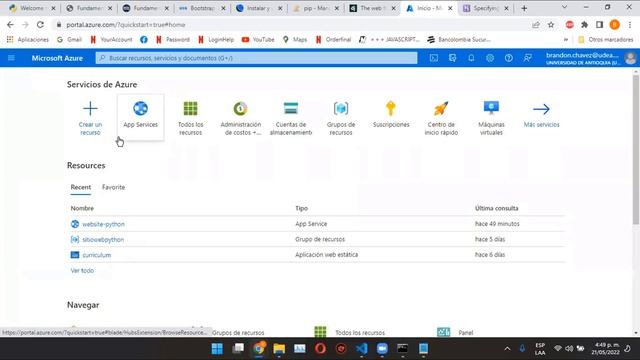Click the Última consulta column header
This screenshot has width=640, height=360.
(496, 208)
